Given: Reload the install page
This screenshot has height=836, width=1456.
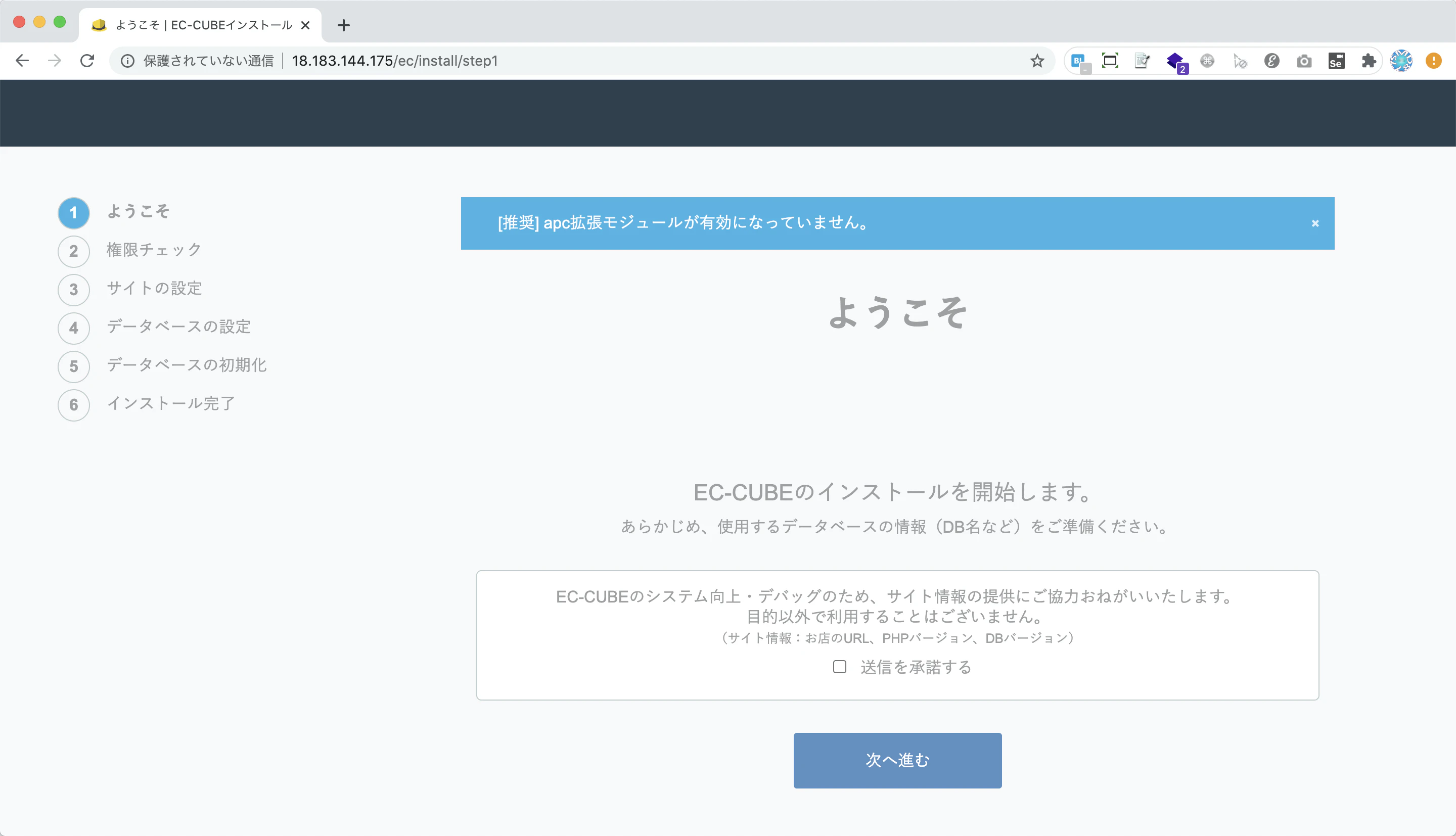Looking at the screenshot, I should tap(87, 60).
